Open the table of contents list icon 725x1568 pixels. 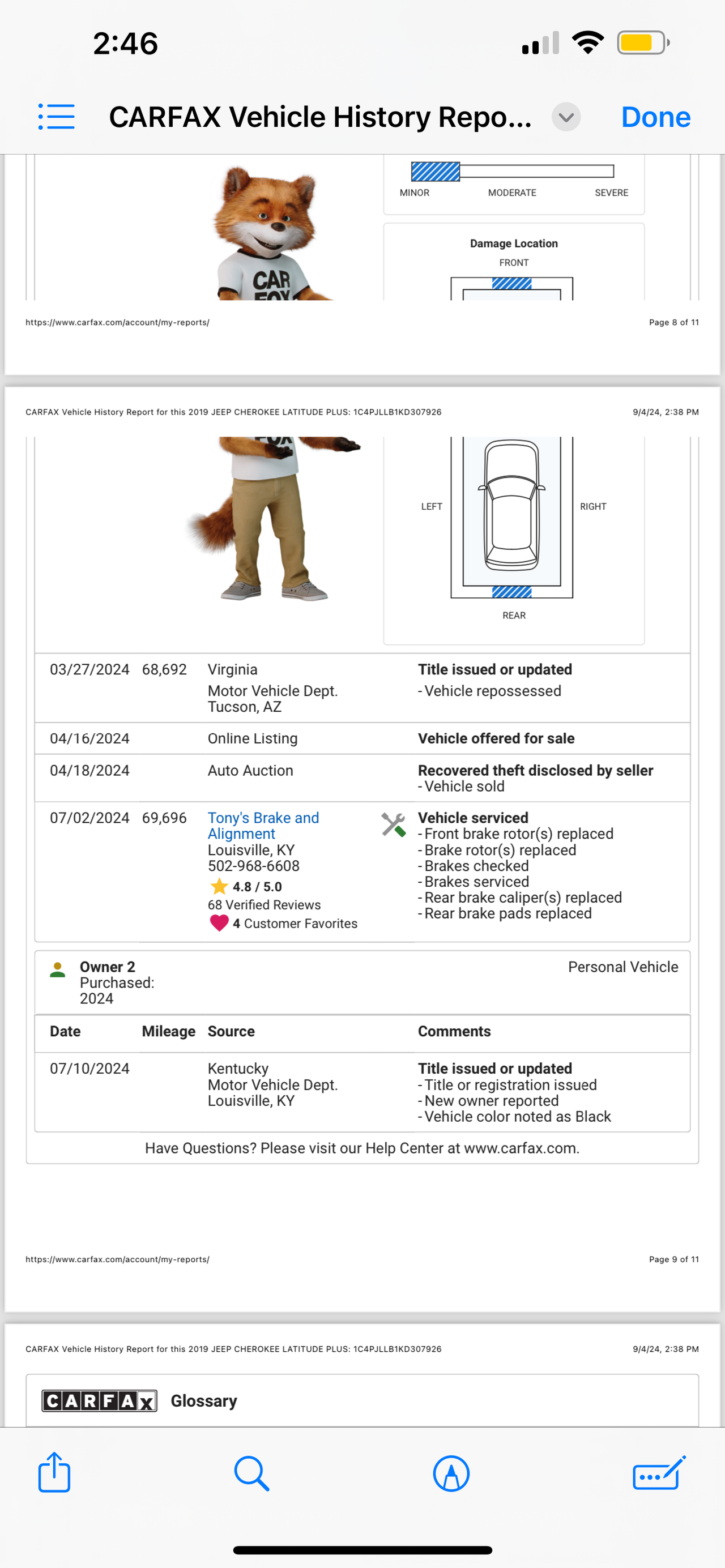click(57, 116)
